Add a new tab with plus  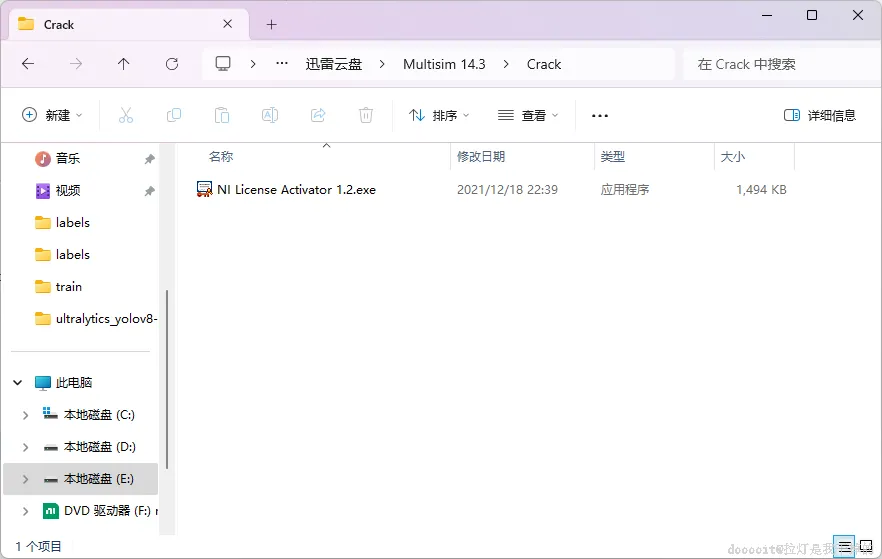(x=272, y=25)
